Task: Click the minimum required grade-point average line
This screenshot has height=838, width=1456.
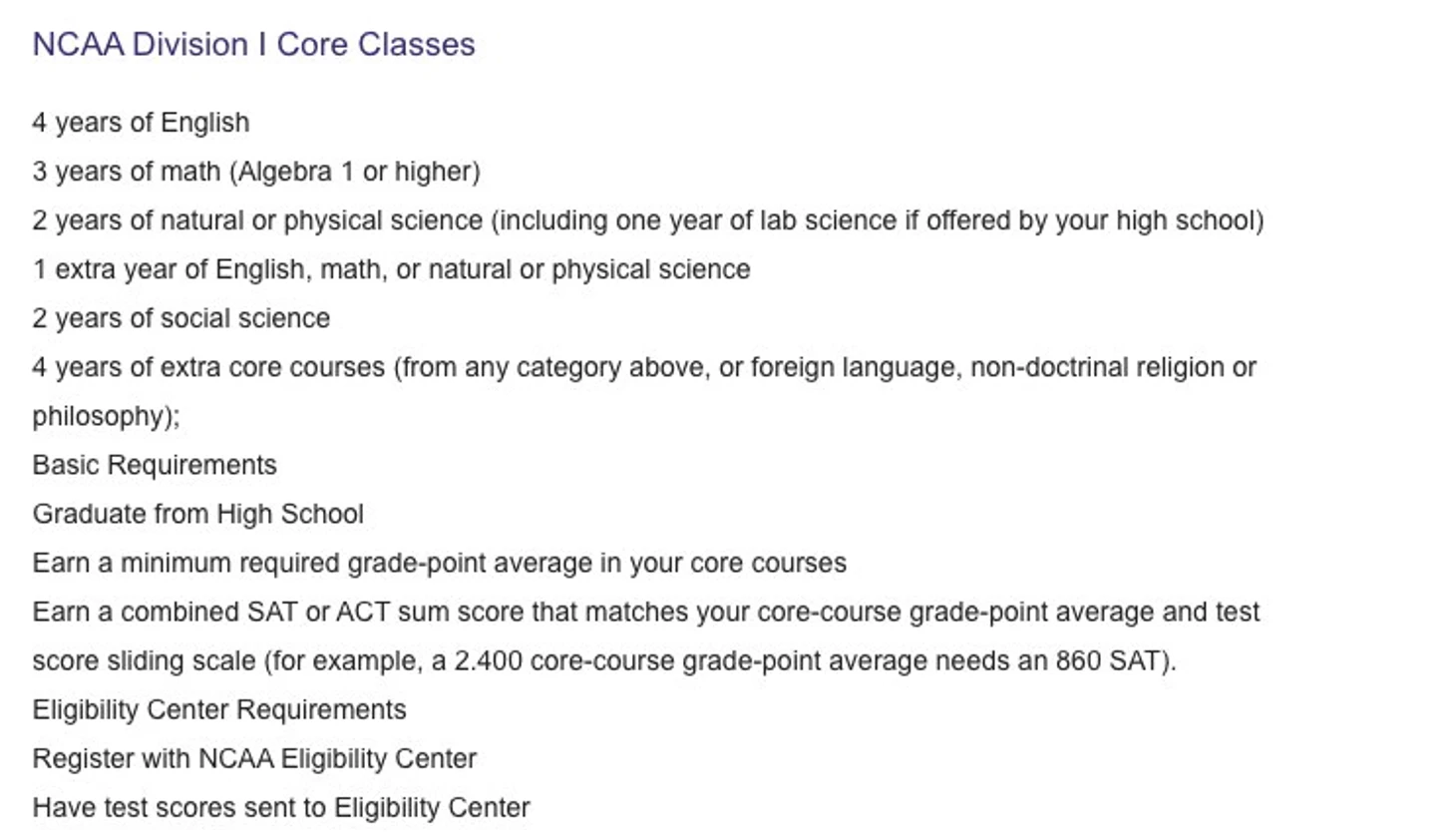Action: coord(439,563)
